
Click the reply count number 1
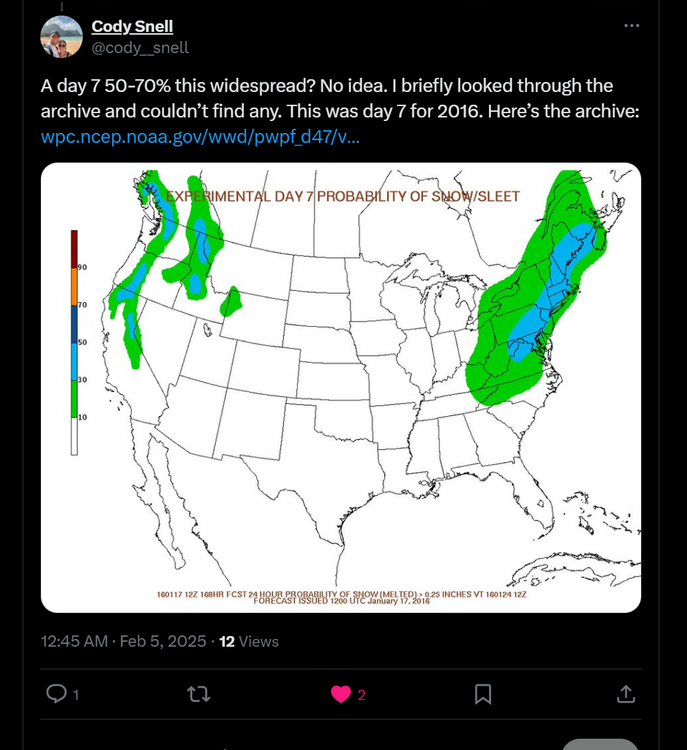[76, 695]
